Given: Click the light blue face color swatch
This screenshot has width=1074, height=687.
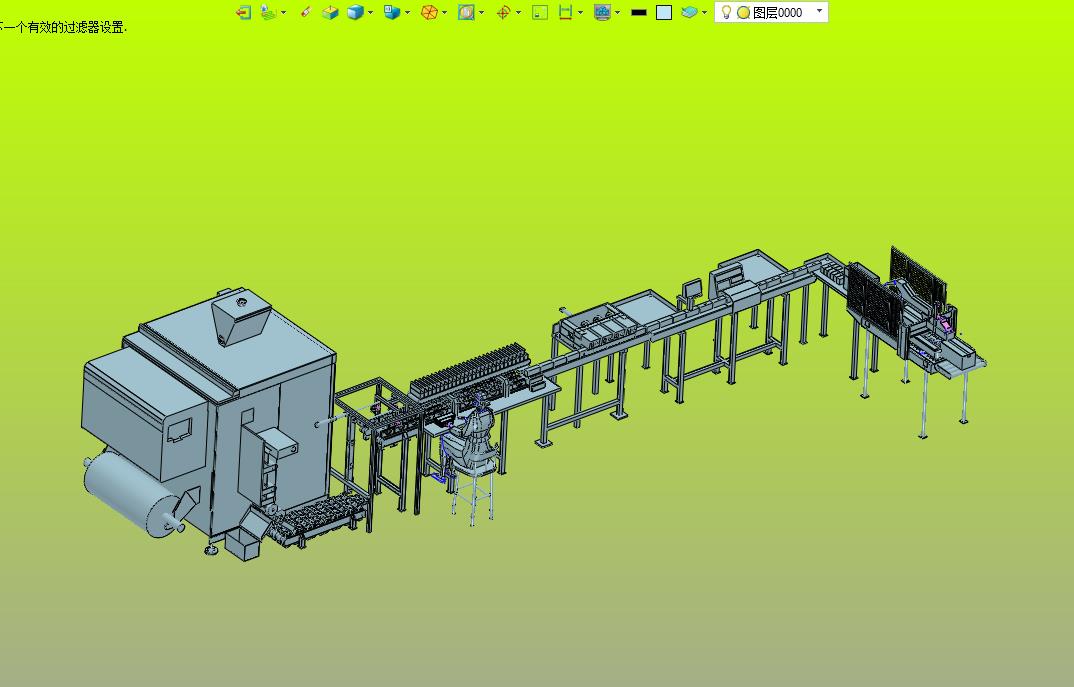Looking at the screenshot, I should (664, 12).
